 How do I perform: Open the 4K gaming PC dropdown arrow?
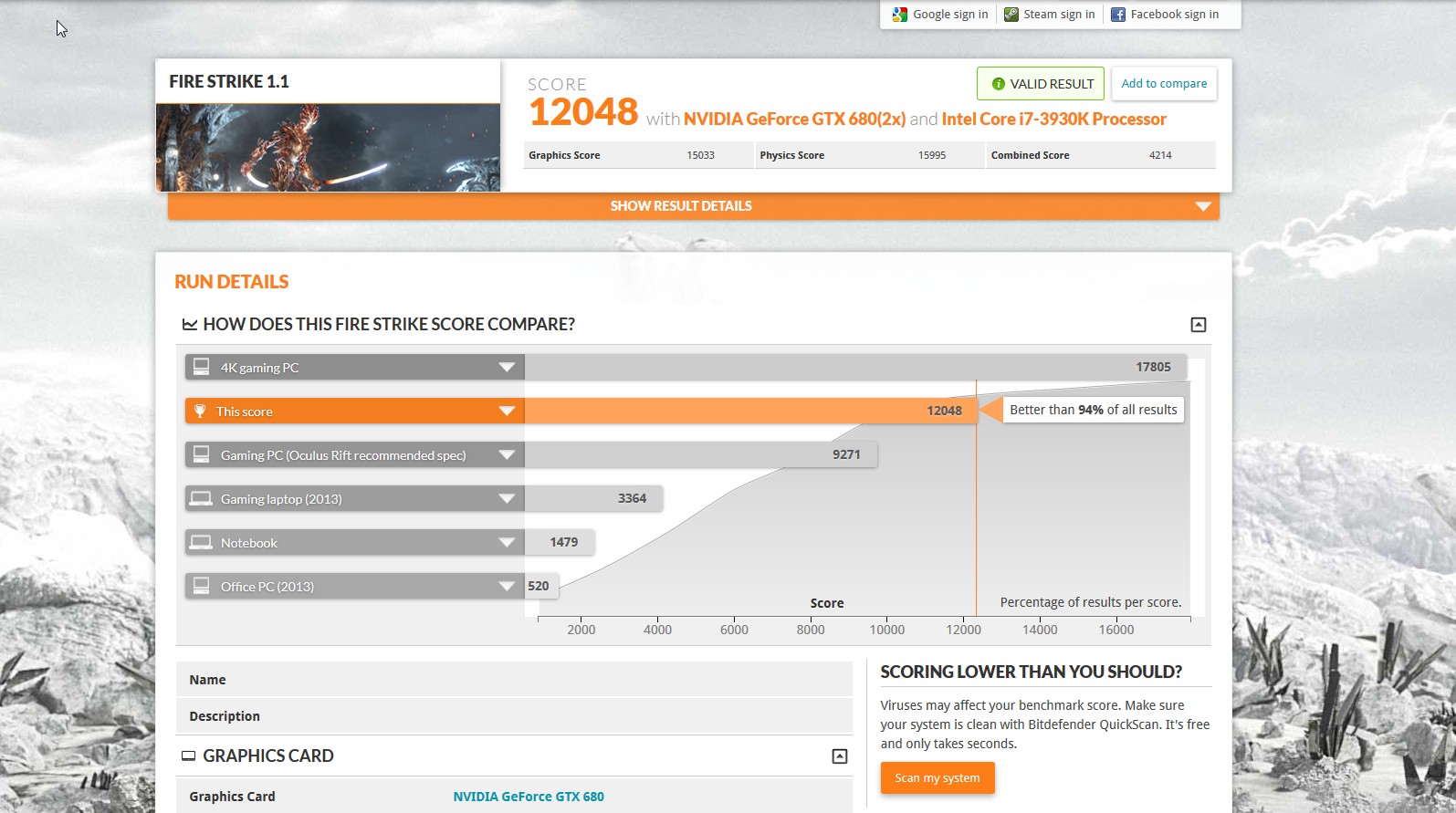[x=507, y=368]
